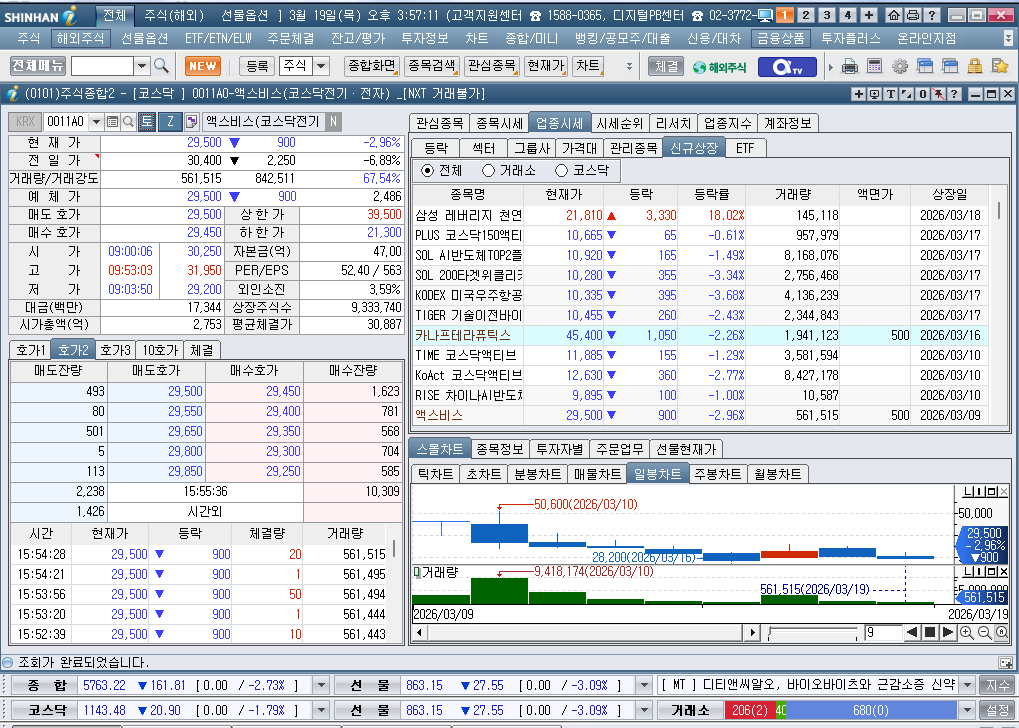This screenshot has width=1019, height=728.
Task: Click the 체결 toolbar button
Action: [x=666, y=66]
